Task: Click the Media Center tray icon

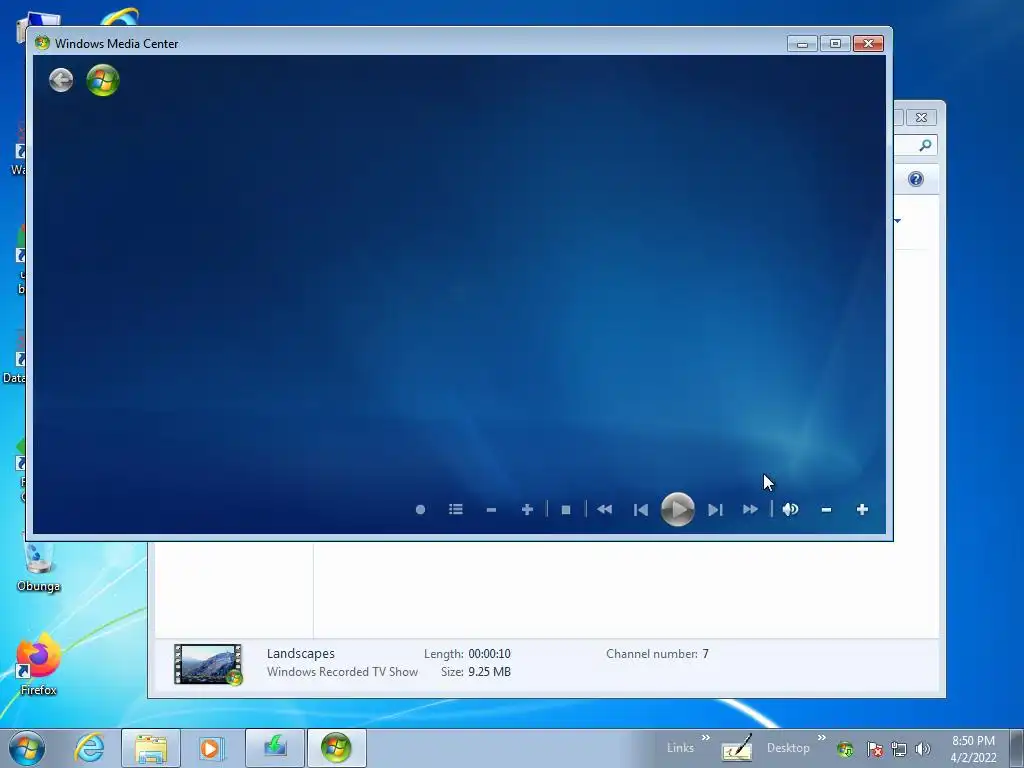Action: pos(845,748)
